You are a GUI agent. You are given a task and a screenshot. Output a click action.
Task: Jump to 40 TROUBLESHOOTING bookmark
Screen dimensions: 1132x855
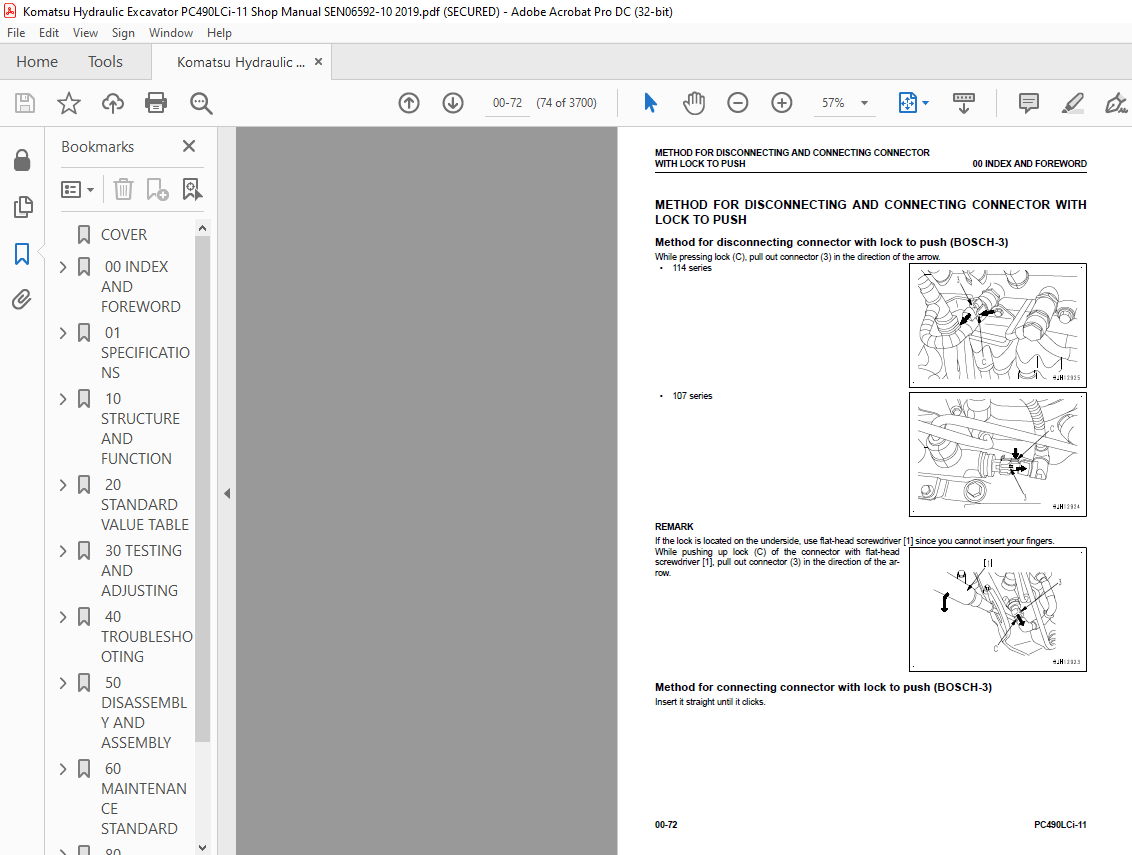[147, 637]
